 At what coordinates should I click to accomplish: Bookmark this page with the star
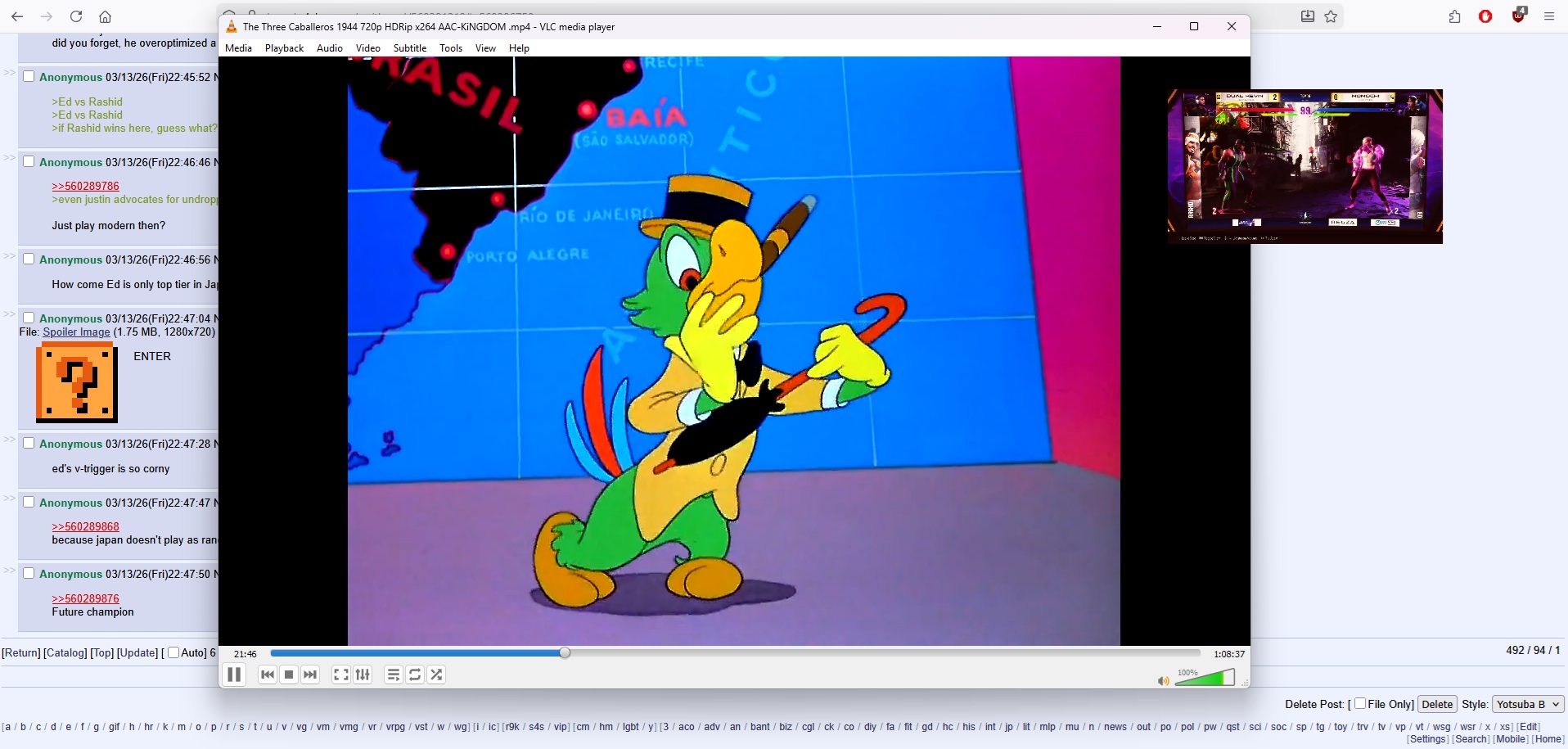tap(1331, 16)
